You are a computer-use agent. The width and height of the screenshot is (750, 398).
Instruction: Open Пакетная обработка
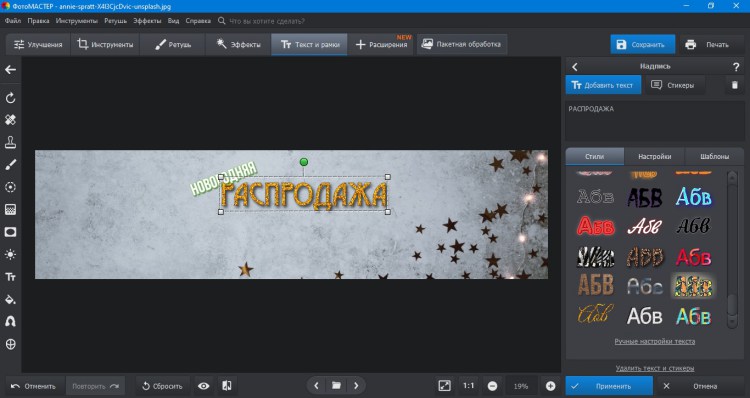pyautogui.click(x=461, y=44)
